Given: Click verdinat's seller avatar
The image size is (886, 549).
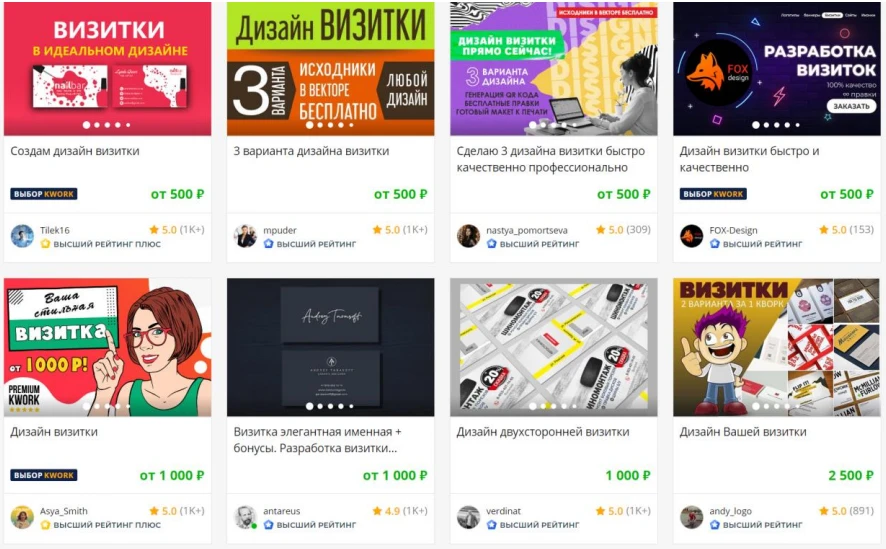Looking at the screenshot, I should click(x=468, y=517).
